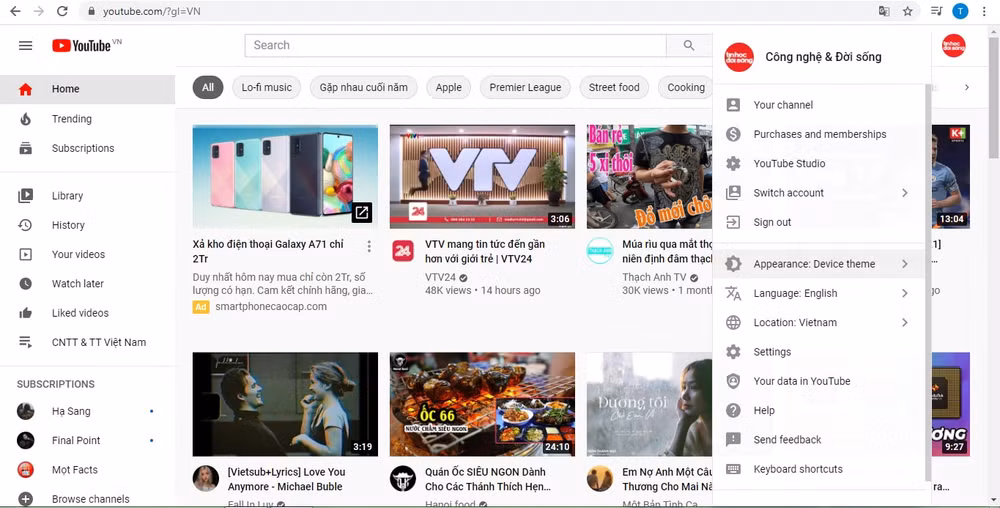Viewport: 1000px width, 508px height.
Task: Expand the Language: English submenu
Action: tap(905, 293)
